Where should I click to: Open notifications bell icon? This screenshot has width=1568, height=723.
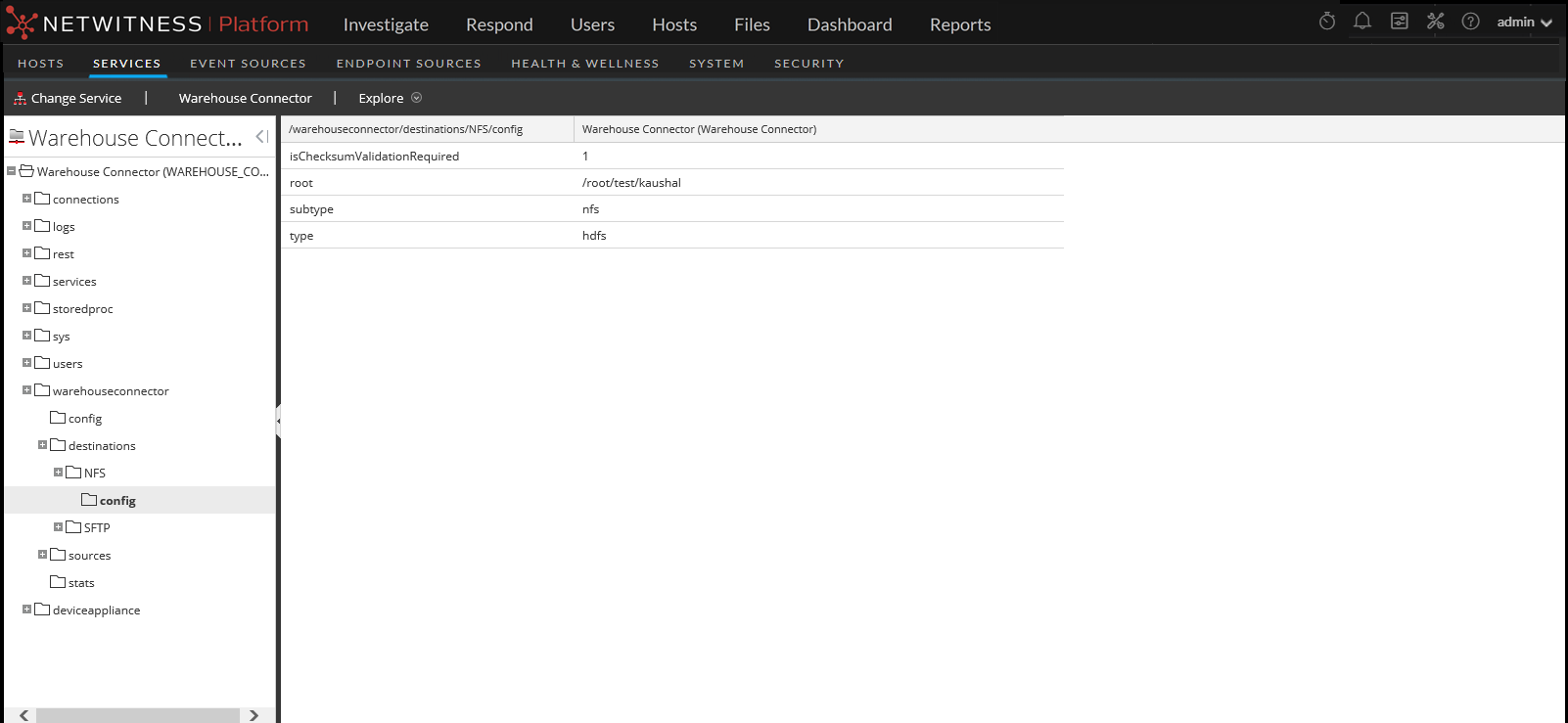(x=1362, y=22)
